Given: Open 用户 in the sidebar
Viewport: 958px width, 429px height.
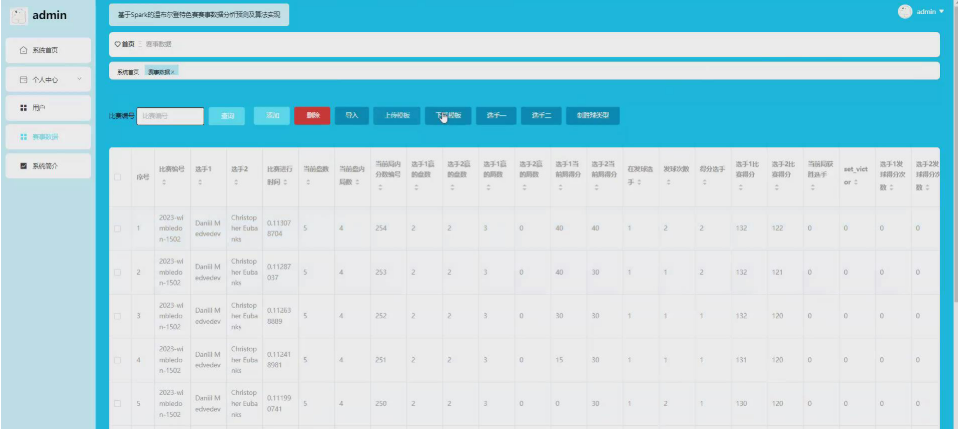Looking at the screenshot, I should [x=48, y=108].
